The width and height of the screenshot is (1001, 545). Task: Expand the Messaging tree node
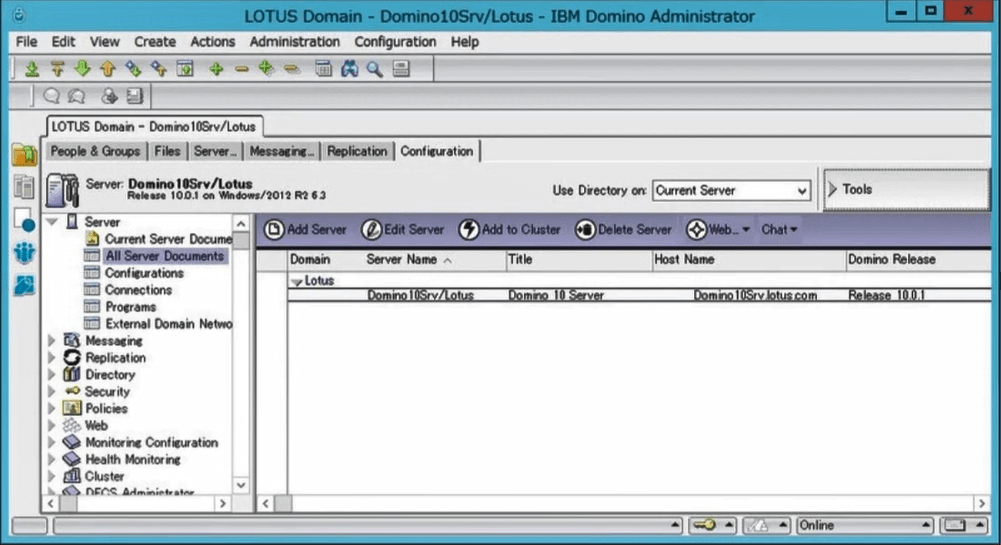[x=52, y=341]
